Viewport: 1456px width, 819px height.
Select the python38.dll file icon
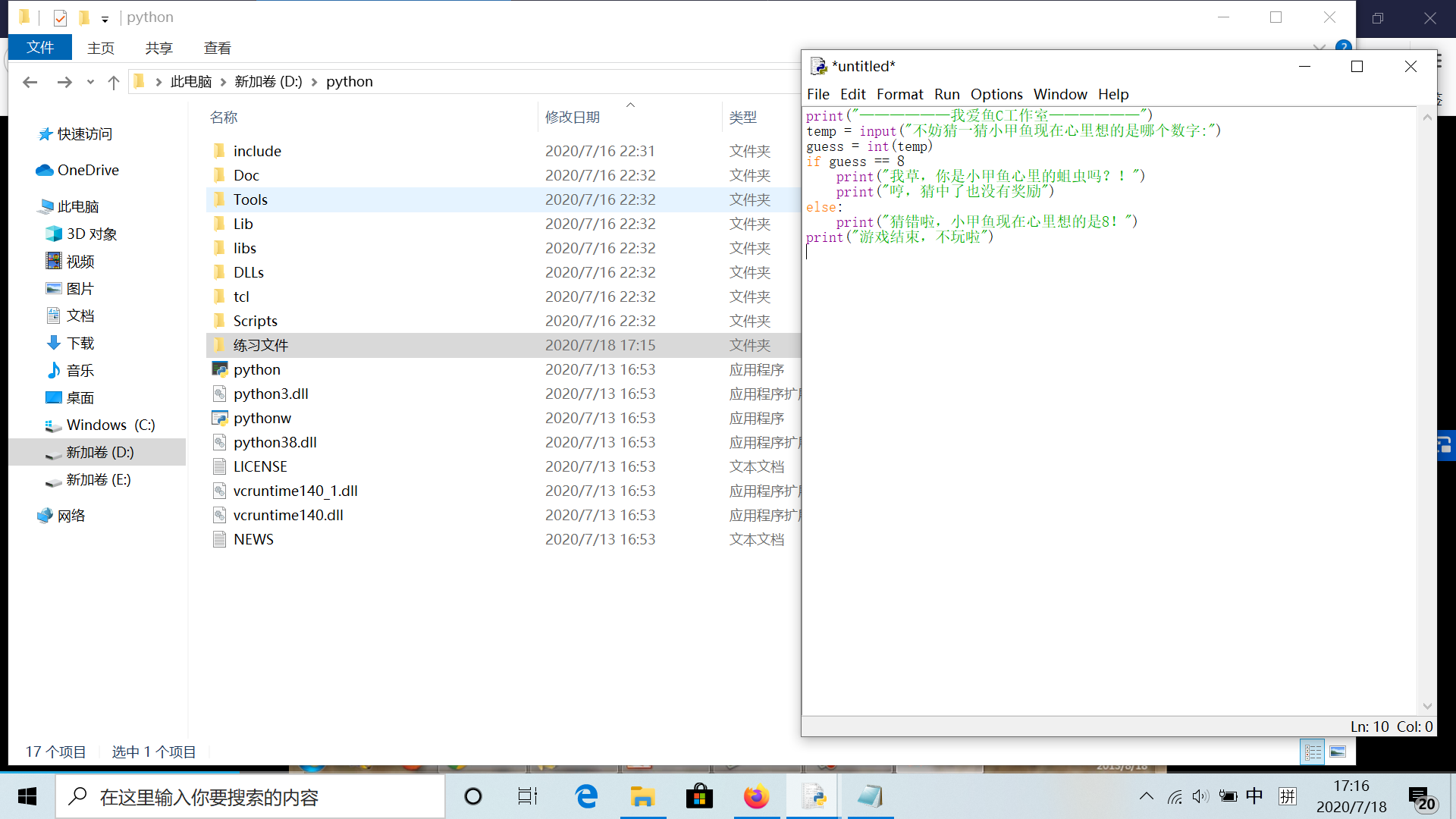219,442
